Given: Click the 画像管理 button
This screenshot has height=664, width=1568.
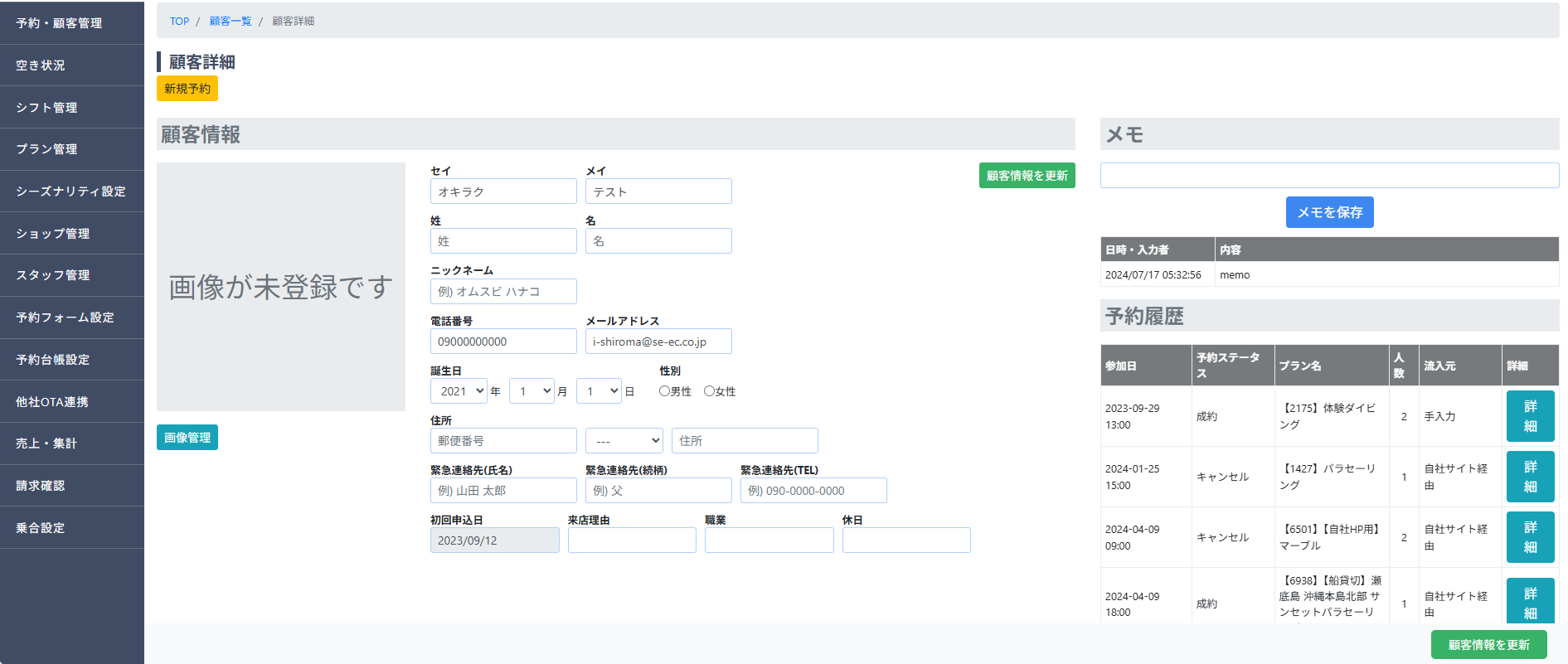Looking at the screenshot, I should [x=187, y=438].
